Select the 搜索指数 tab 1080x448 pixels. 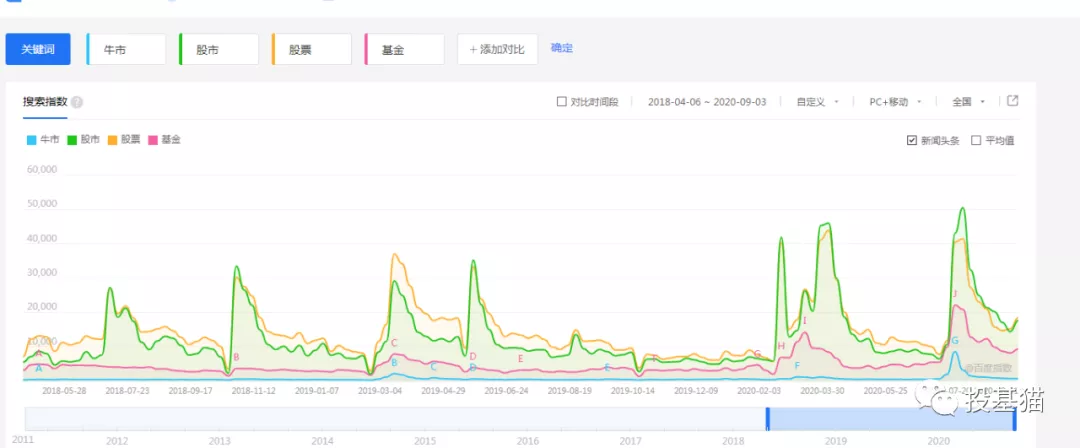(45, 102)
